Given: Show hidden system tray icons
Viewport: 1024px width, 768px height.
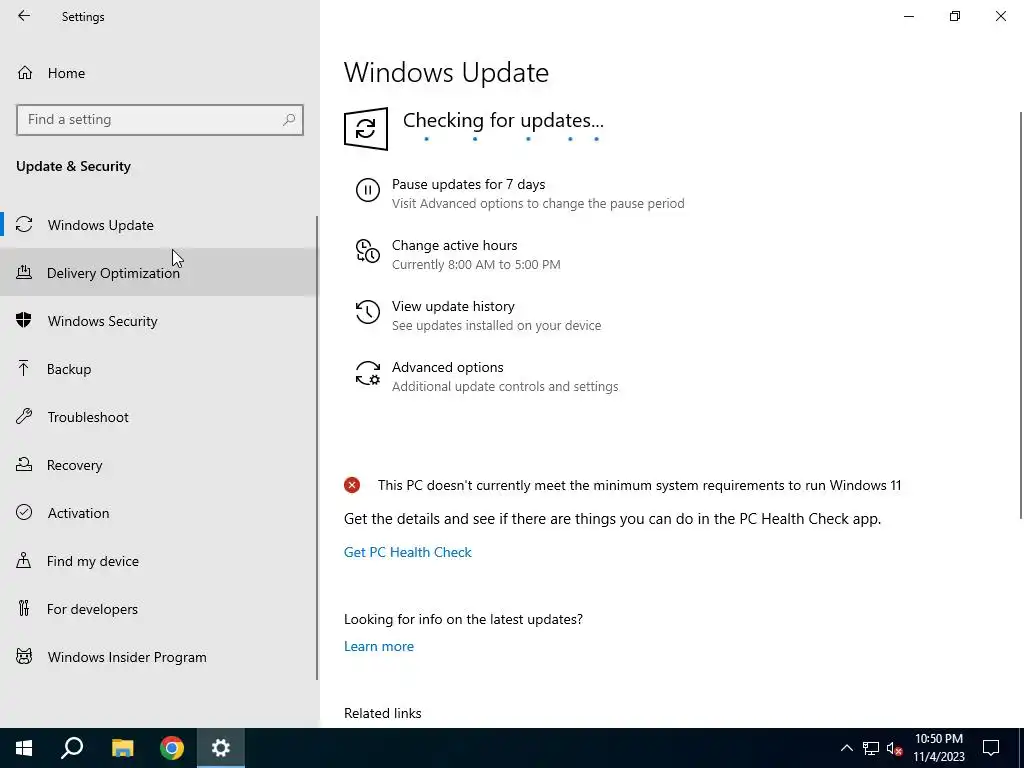Looking at the screenshot, I should 846,748.
